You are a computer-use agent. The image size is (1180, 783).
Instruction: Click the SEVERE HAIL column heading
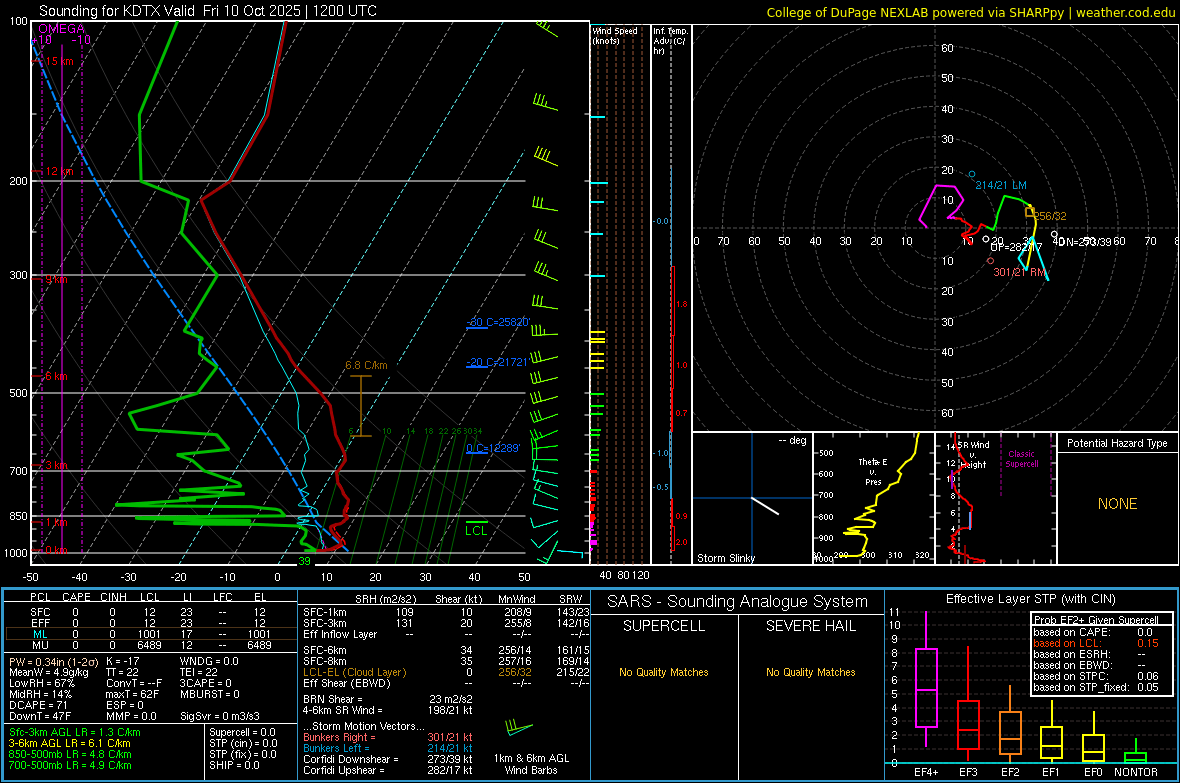[x=810, y=626]
